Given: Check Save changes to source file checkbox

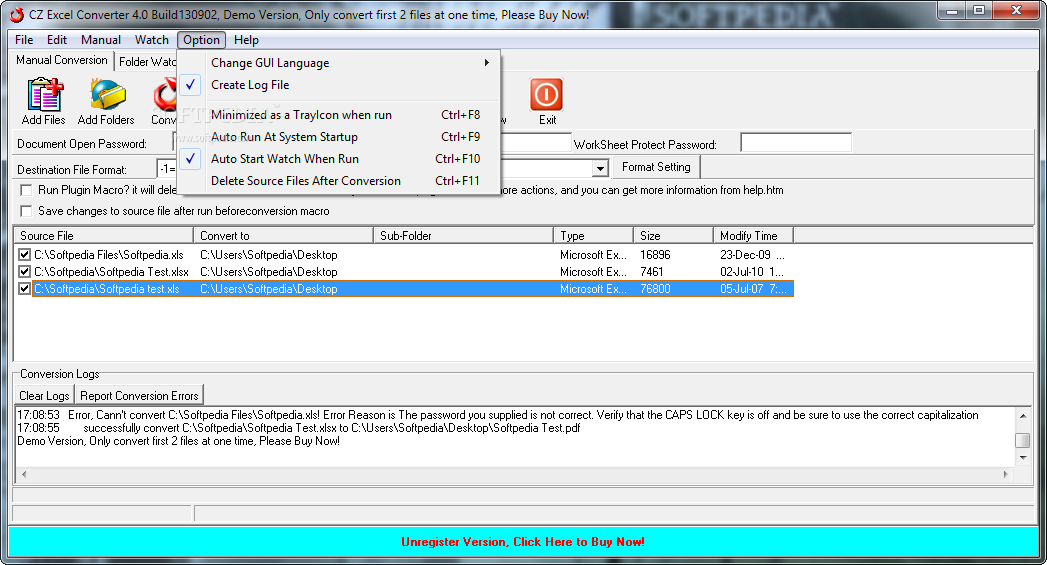Looking at the screenshot, I should coord(26,211).
